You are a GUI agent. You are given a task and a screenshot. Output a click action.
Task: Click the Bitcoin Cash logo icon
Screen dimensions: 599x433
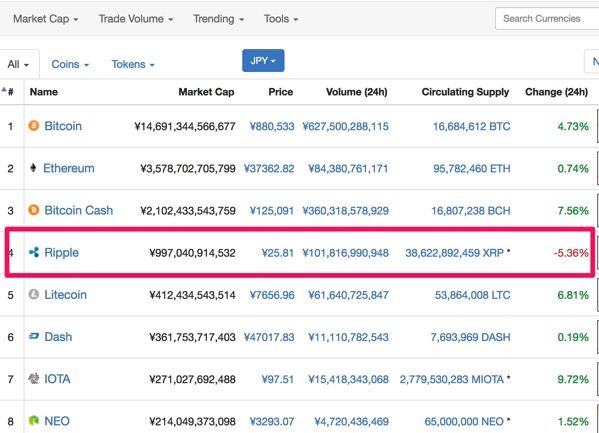(x=34, y=210)
